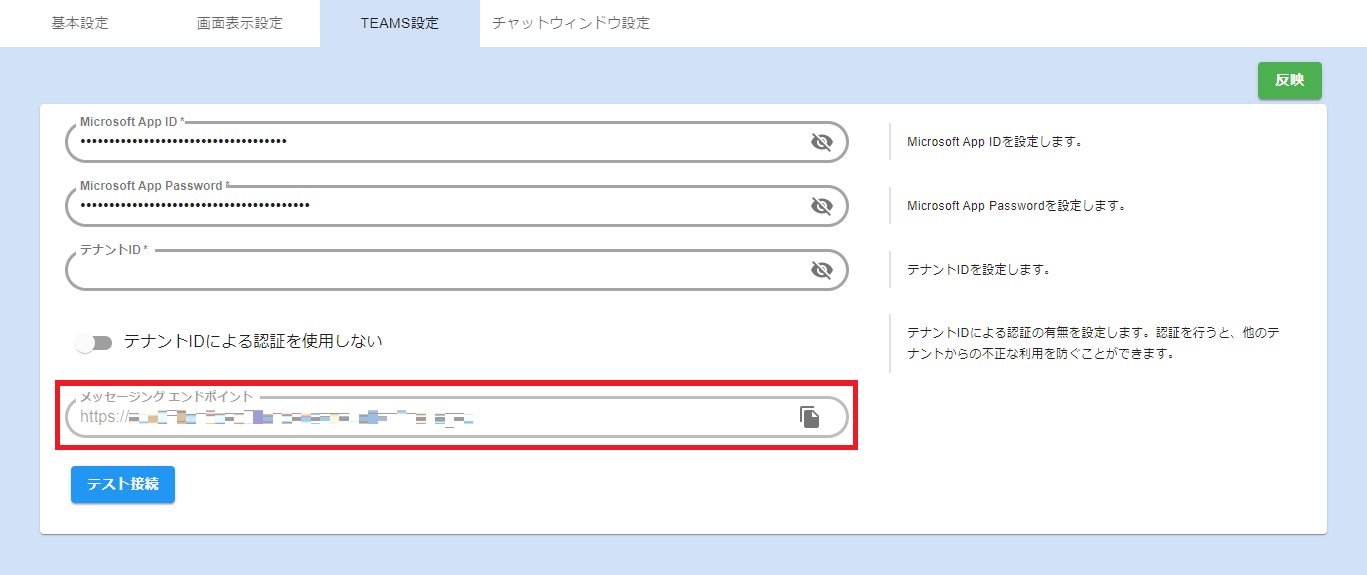Screen dimensions: 1367x575
Task: Switch to the 基本設定 tab
Action: click(x=80, y=23)
